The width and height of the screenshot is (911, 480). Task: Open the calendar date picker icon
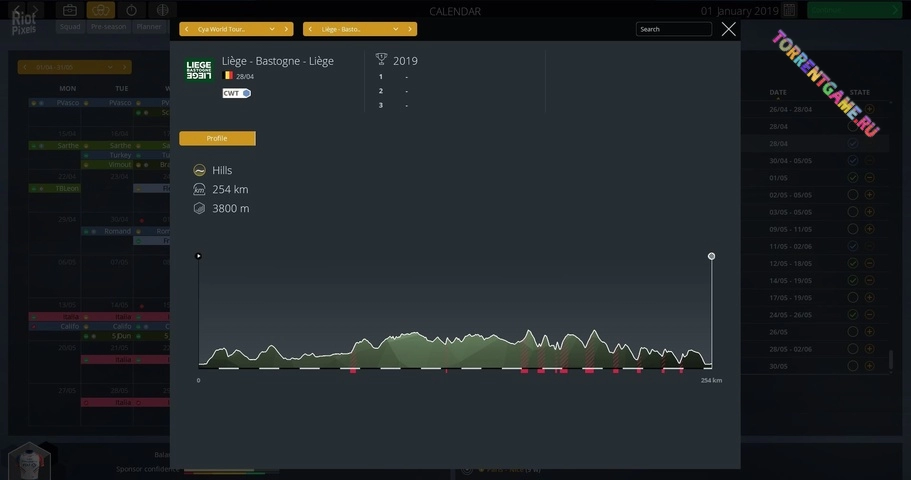click(790, 11)
